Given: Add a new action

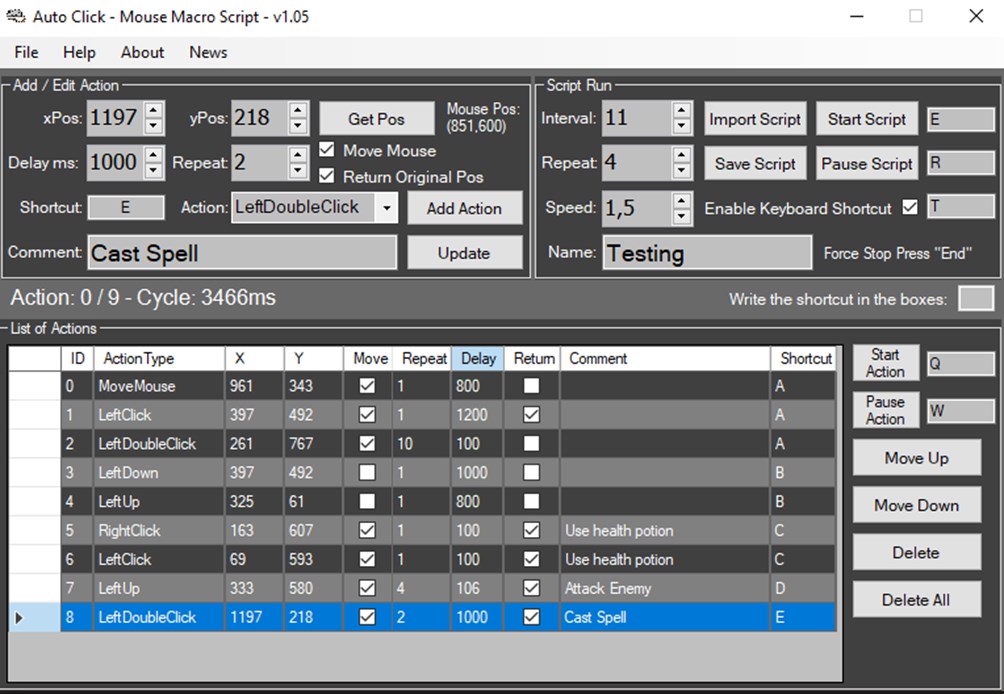Looking at the screenshot, I should click(465, 208).
